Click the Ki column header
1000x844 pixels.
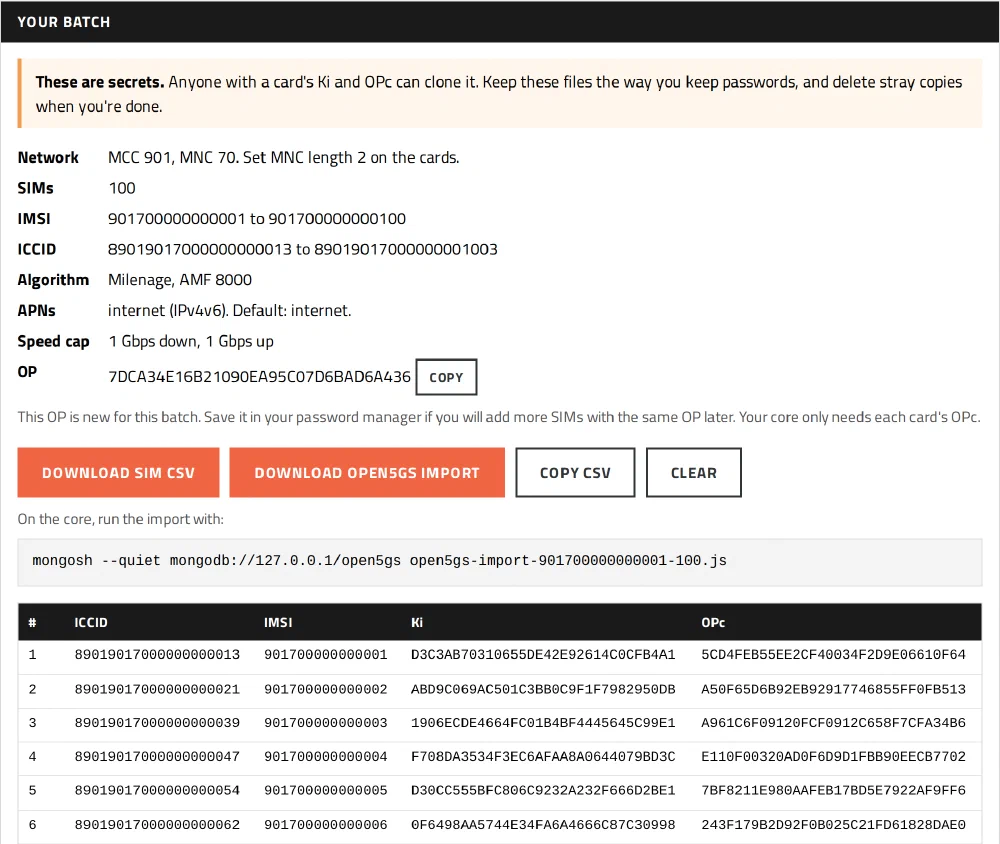[416, 623]
